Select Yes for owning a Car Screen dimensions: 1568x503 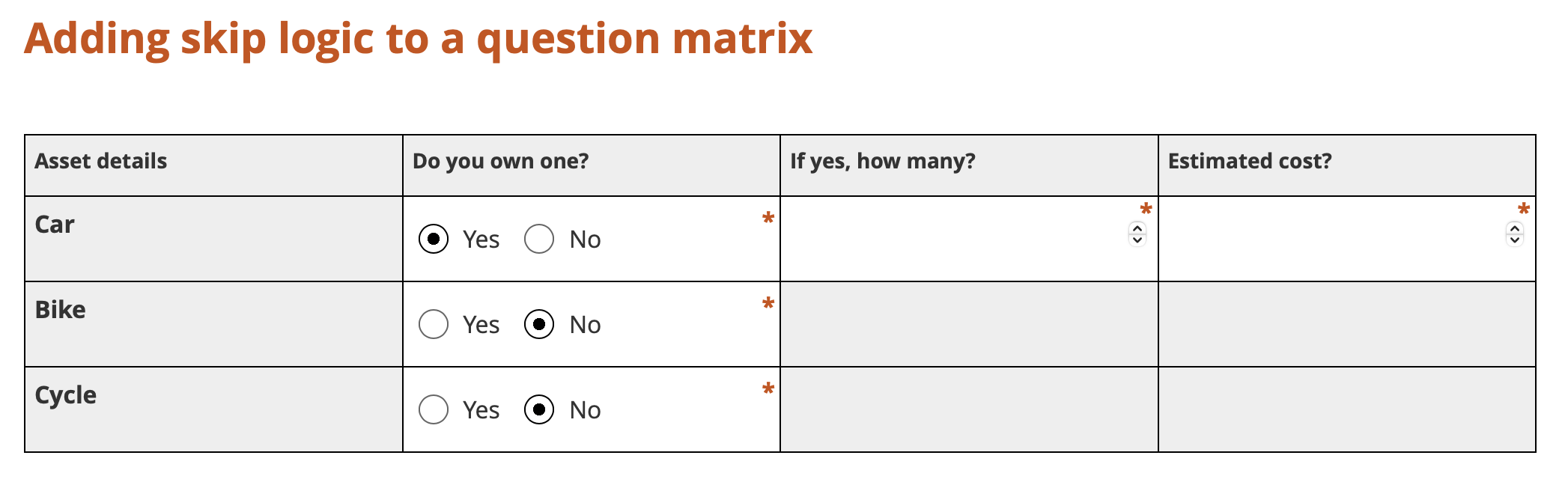click(x=433, y=239)
